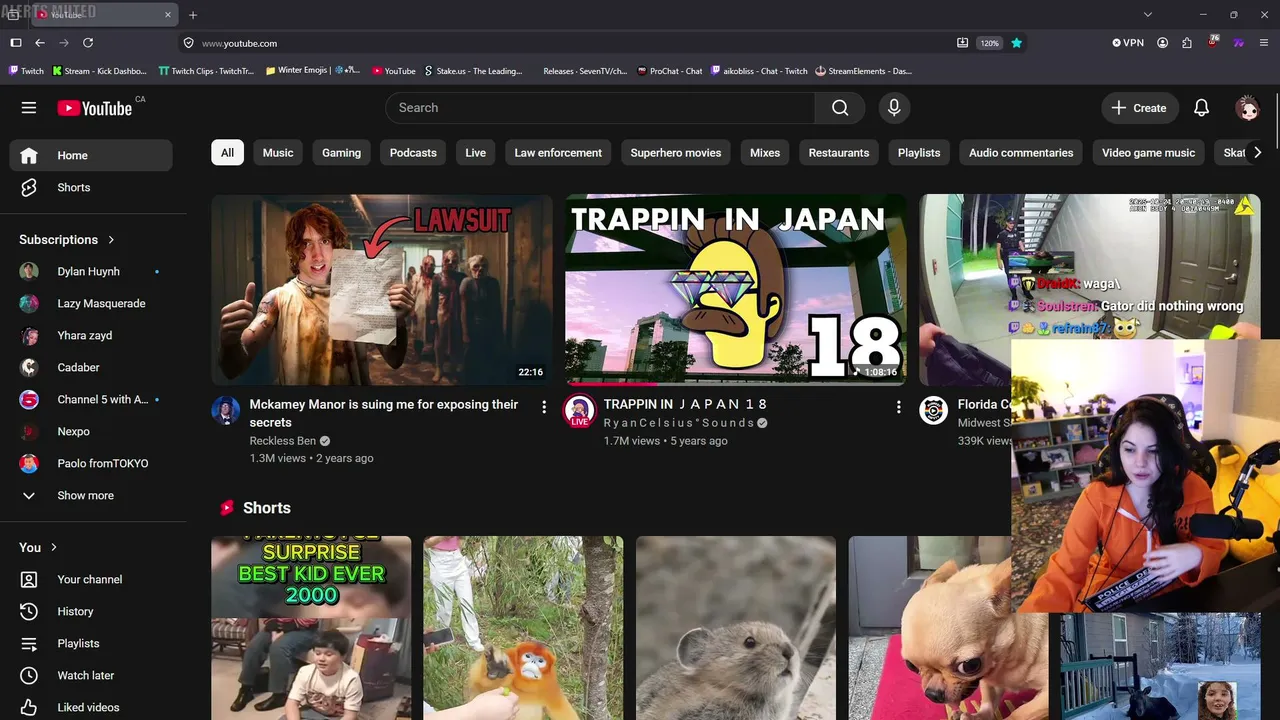Open the VPN panel
The height and width of the screenshot is (720, 1280).
1128,43
